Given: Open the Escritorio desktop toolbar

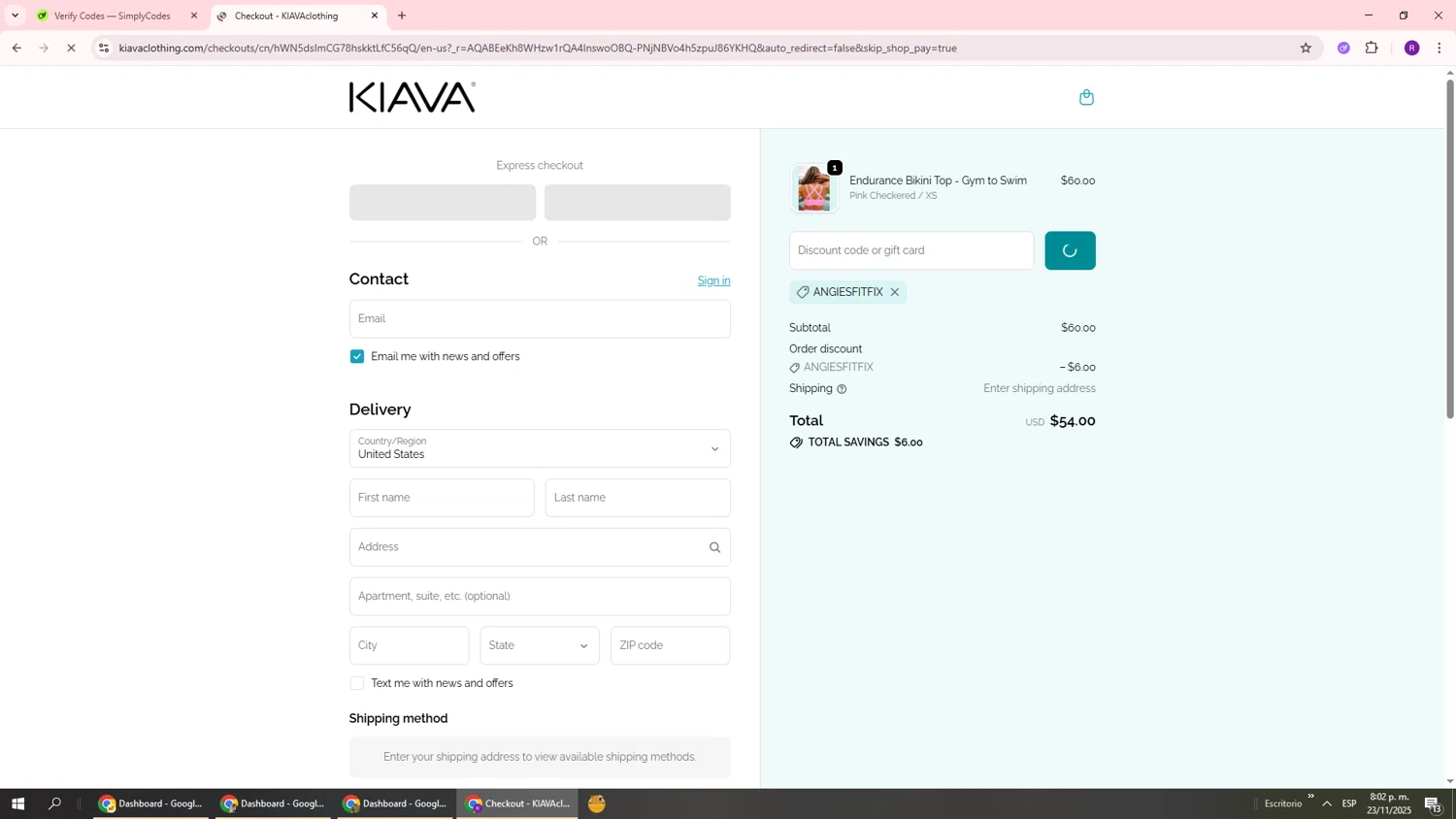Looking at the screenshot, I should tap(1283, 804).
